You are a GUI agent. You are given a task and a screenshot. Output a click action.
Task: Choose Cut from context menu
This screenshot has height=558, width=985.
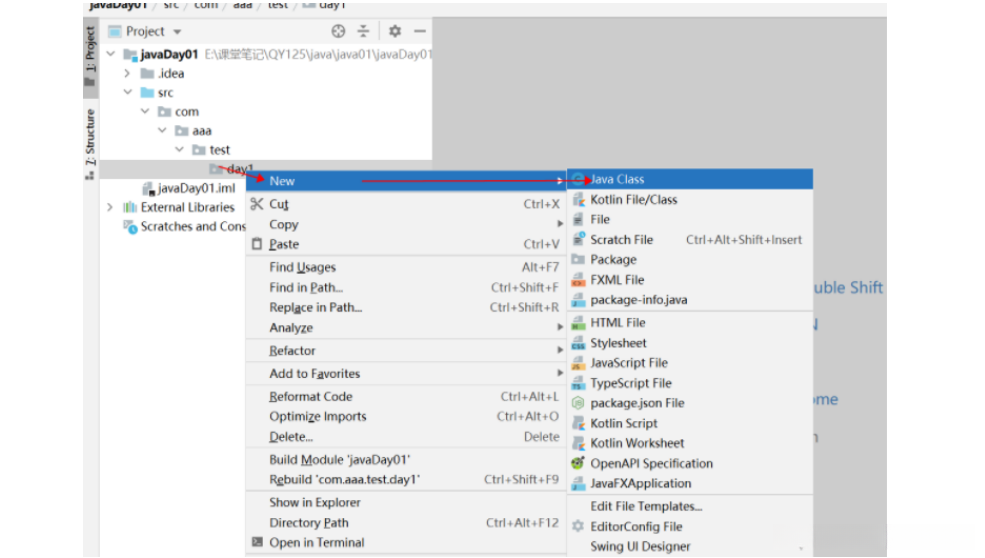coord(406,204)
